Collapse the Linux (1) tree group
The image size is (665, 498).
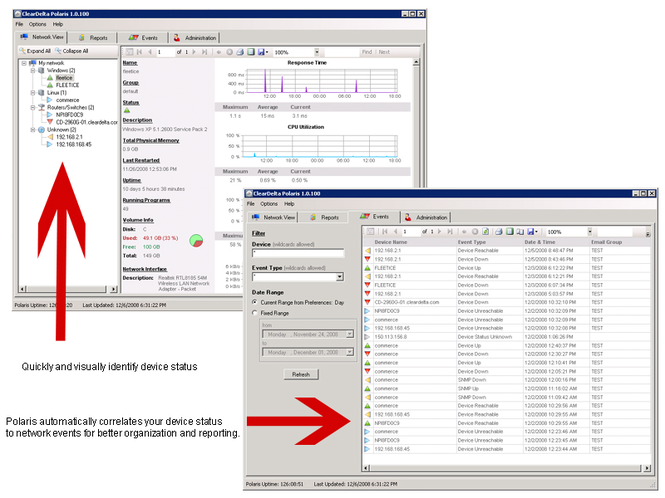(x=33, y=92)
